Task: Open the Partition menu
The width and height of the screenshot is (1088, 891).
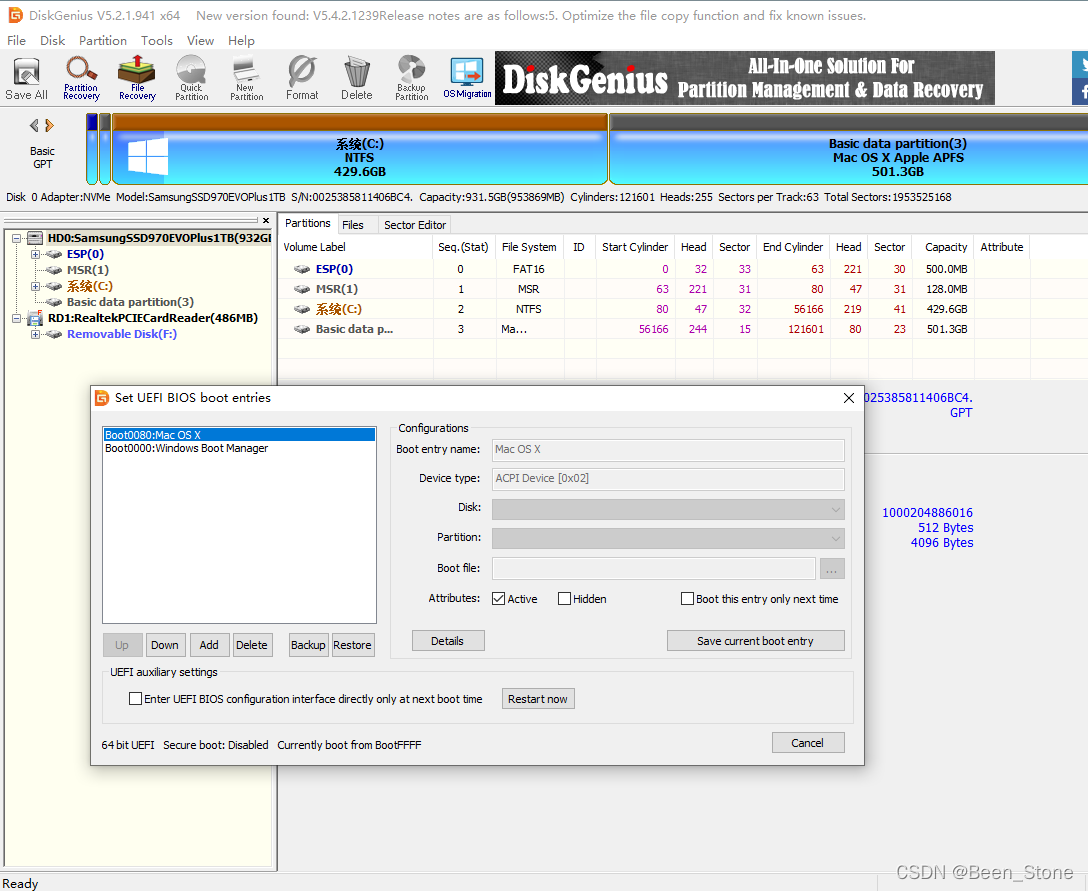Action: coord(103,41)
